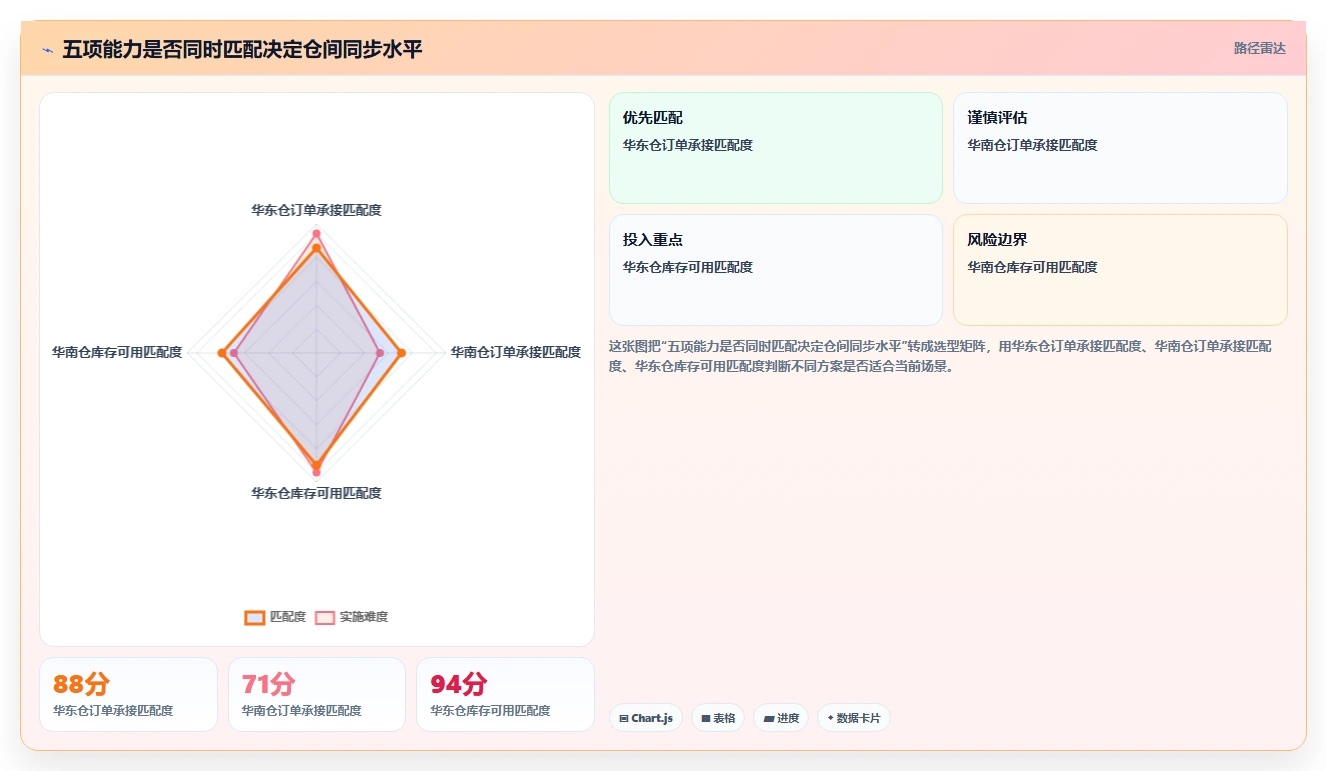Click the 路径雷达 label in the header
Image resolution: width=1327 pixels, height=771 pixels.
pyautogui.click(x=1259, y=48)
